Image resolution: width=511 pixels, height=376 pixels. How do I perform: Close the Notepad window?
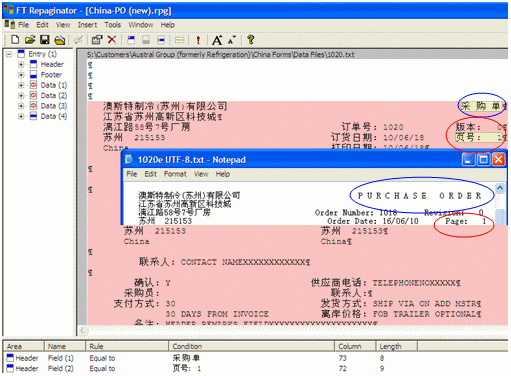coord(498,160)
